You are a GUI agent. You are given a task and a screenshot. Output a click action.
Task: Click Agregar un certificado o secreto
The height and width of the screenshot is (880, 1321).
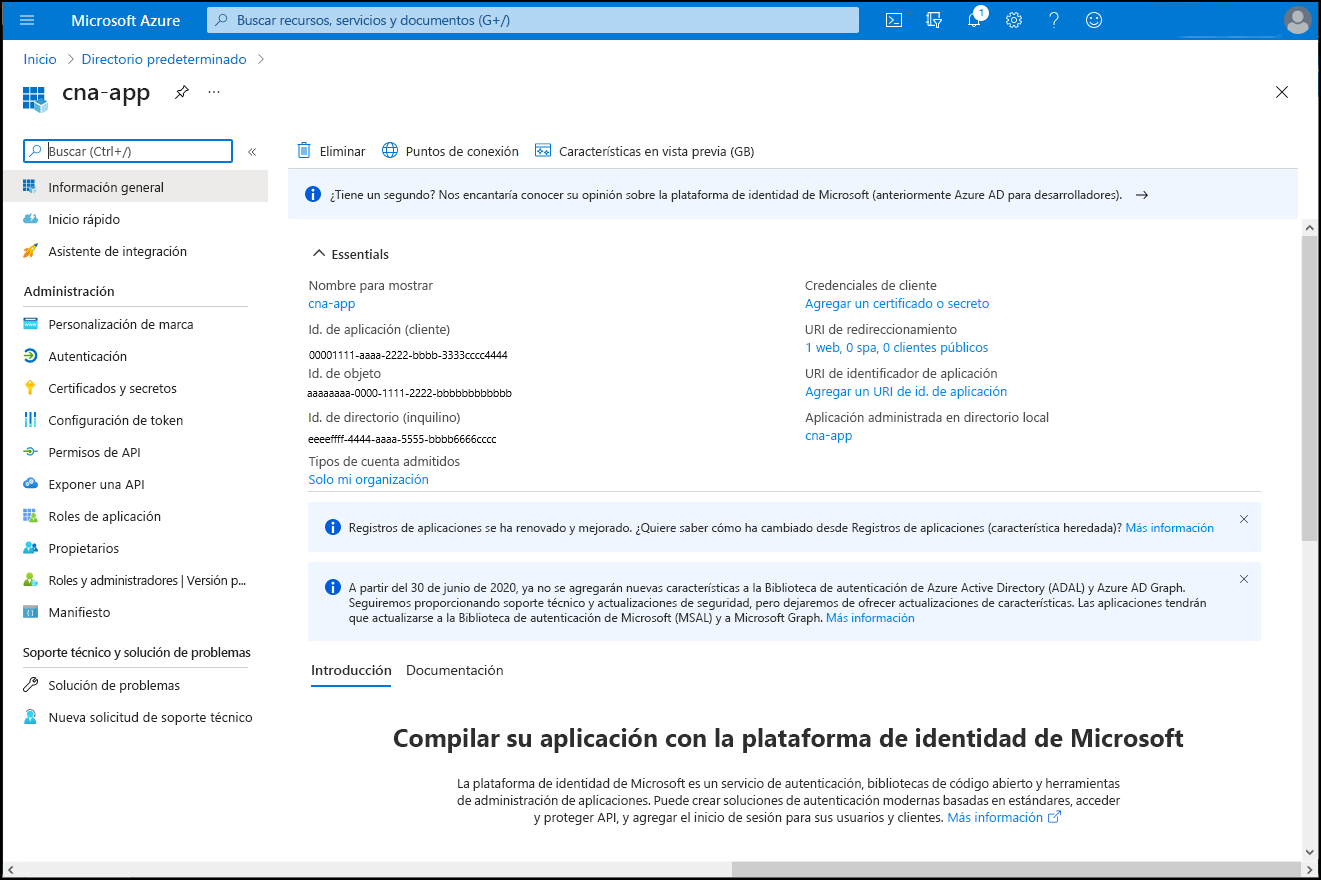click(x=897, y=303)
